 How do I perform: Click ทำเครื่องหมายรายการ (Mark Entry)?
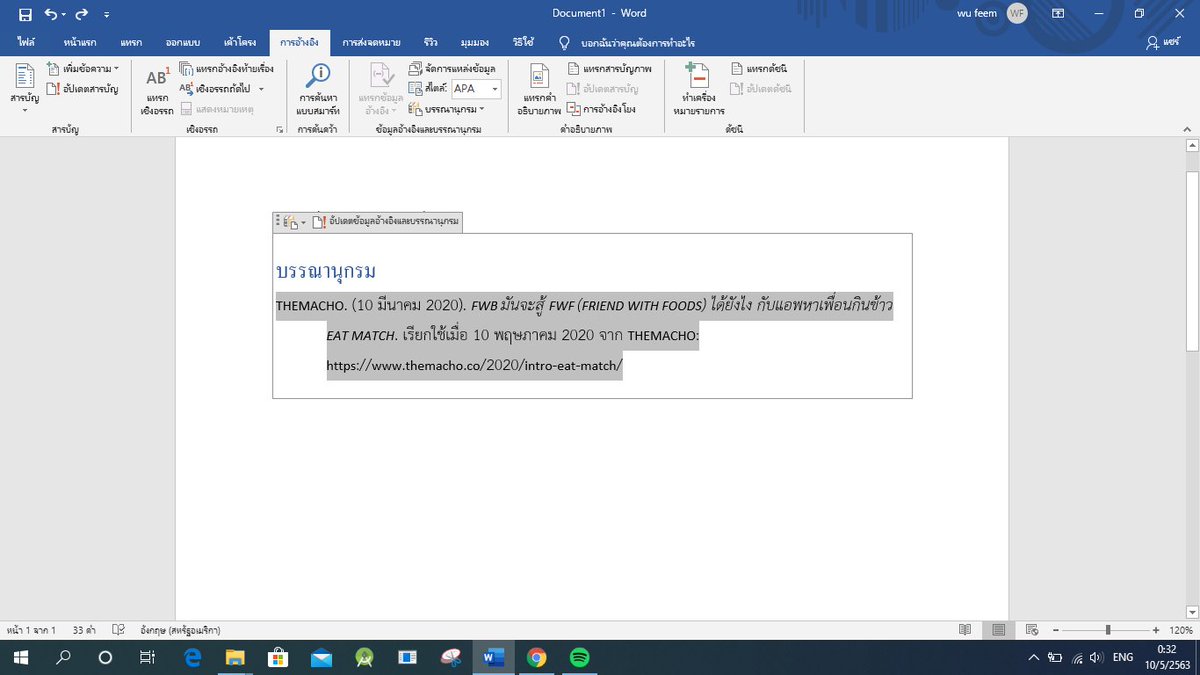(699, 90)
